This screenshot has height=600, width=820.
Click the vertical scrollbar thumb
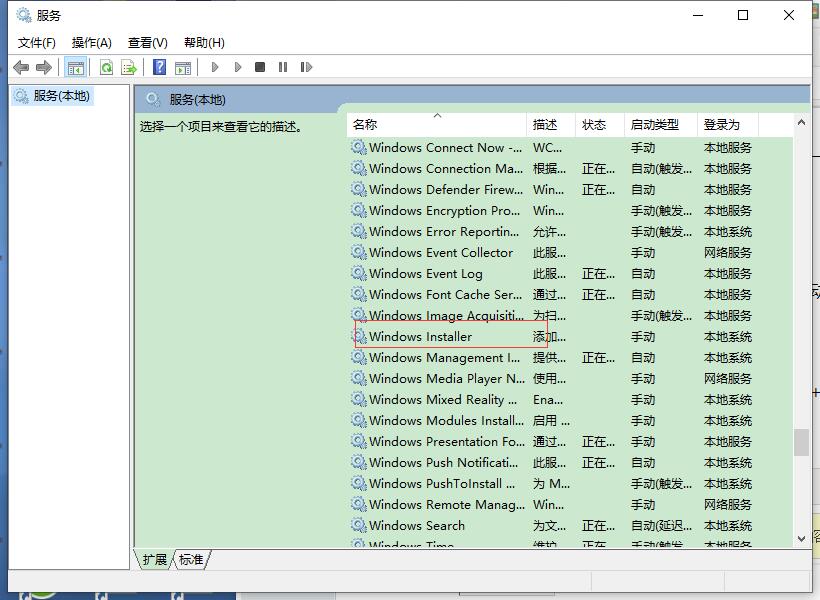[801, 443]
